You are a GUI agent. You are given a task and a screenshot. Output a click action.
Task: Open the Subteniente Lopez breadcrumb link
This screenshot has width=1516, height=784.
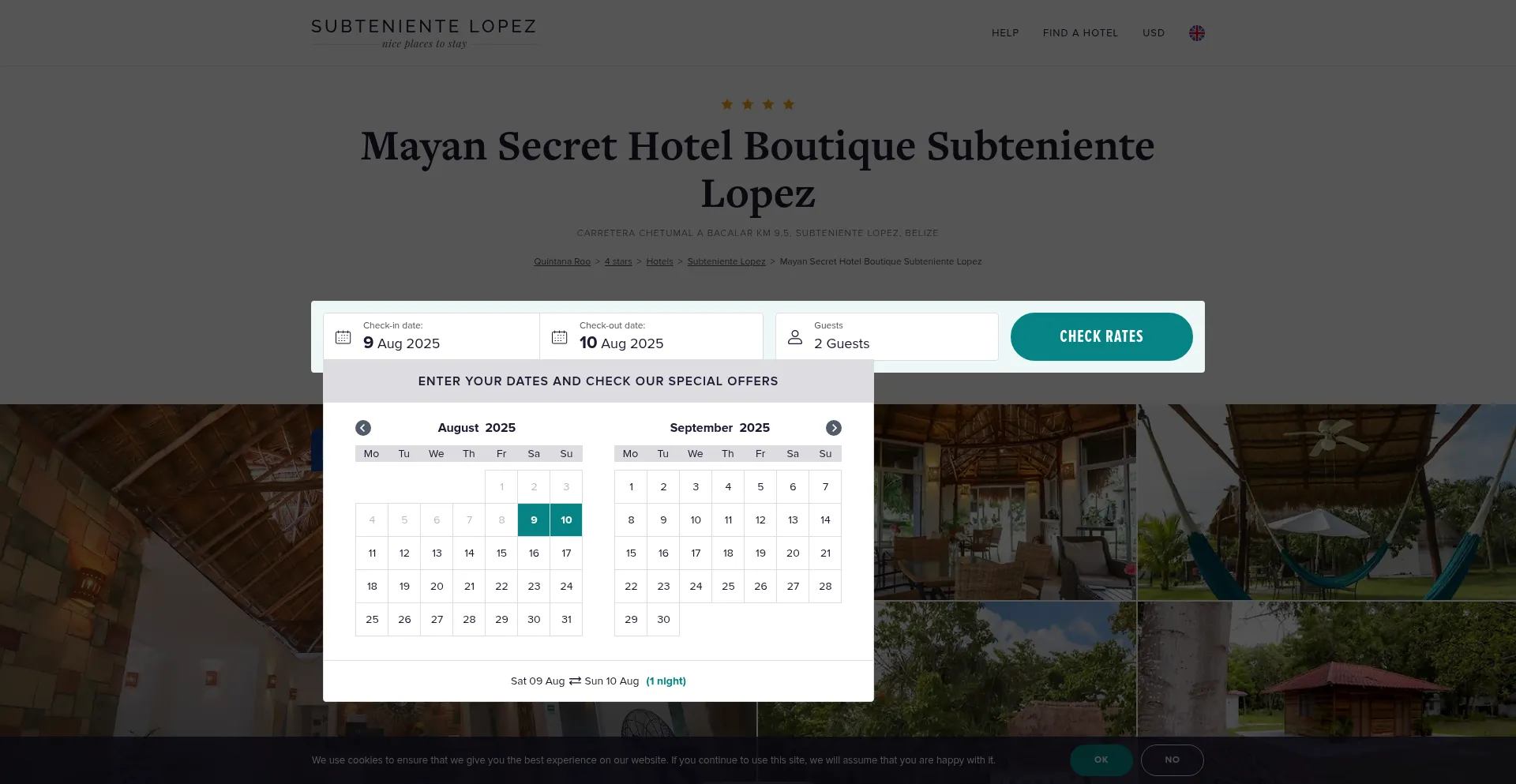[x=726, y=262]
